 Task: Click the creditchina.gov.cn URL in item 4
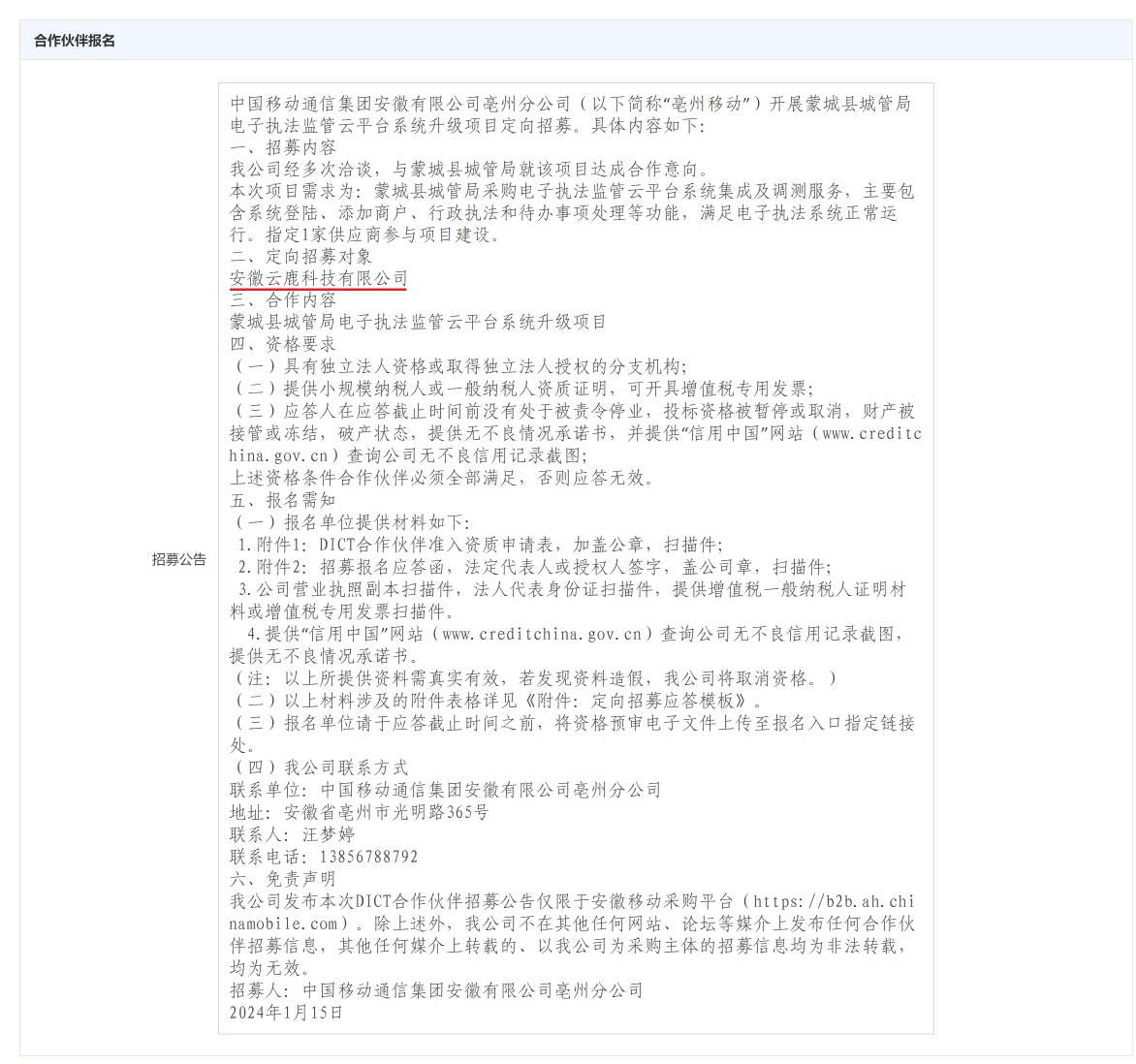[x=541, y=634]
